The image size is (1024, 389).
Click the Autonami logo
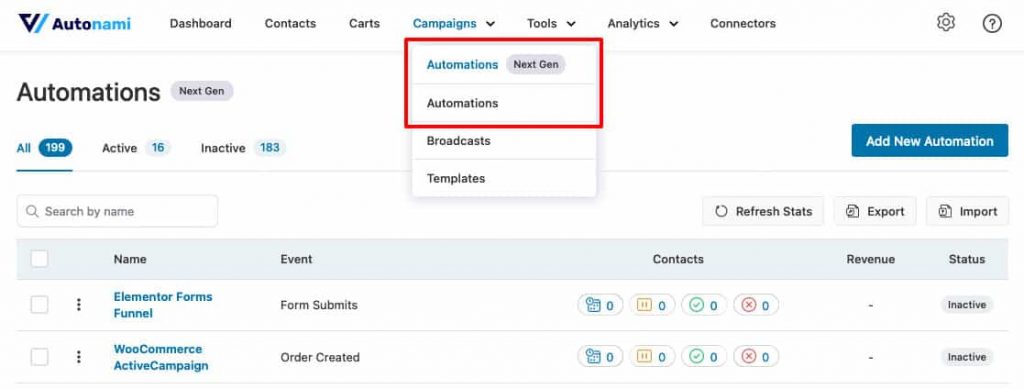click(74, 23)
